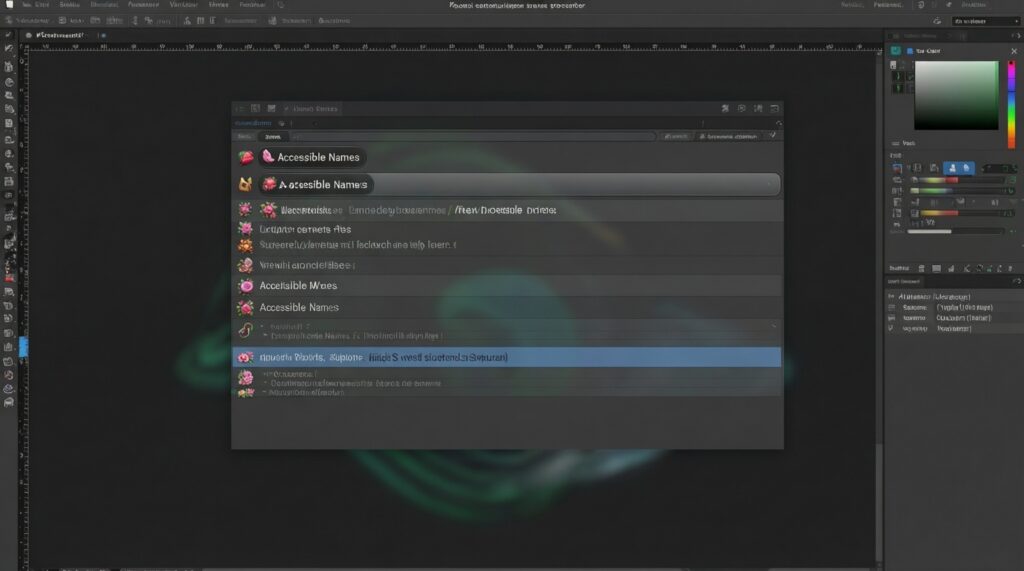Click the yellow cat-like icon in the list
This screenshot has width=1024, height=571.
click(x=246, y=184)
